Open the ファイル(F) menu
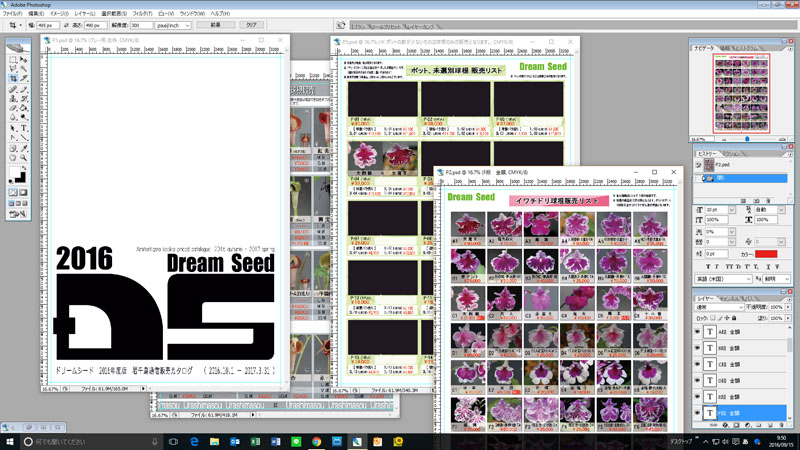This screenshot has height=450, width=800. [x=12, y=14]
